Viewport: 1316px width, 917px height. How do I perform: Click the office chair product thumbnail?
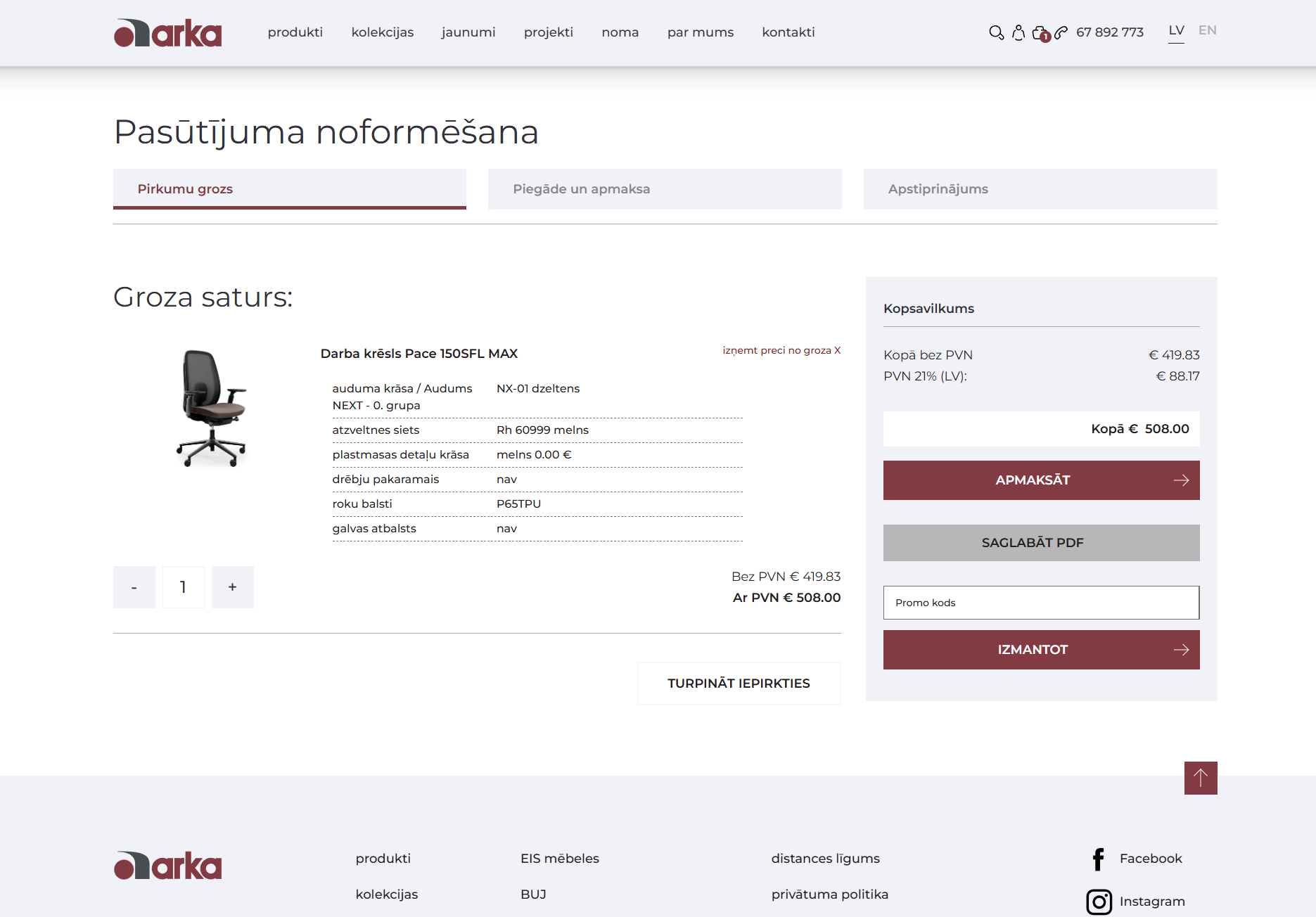click(x=211, y=409)
